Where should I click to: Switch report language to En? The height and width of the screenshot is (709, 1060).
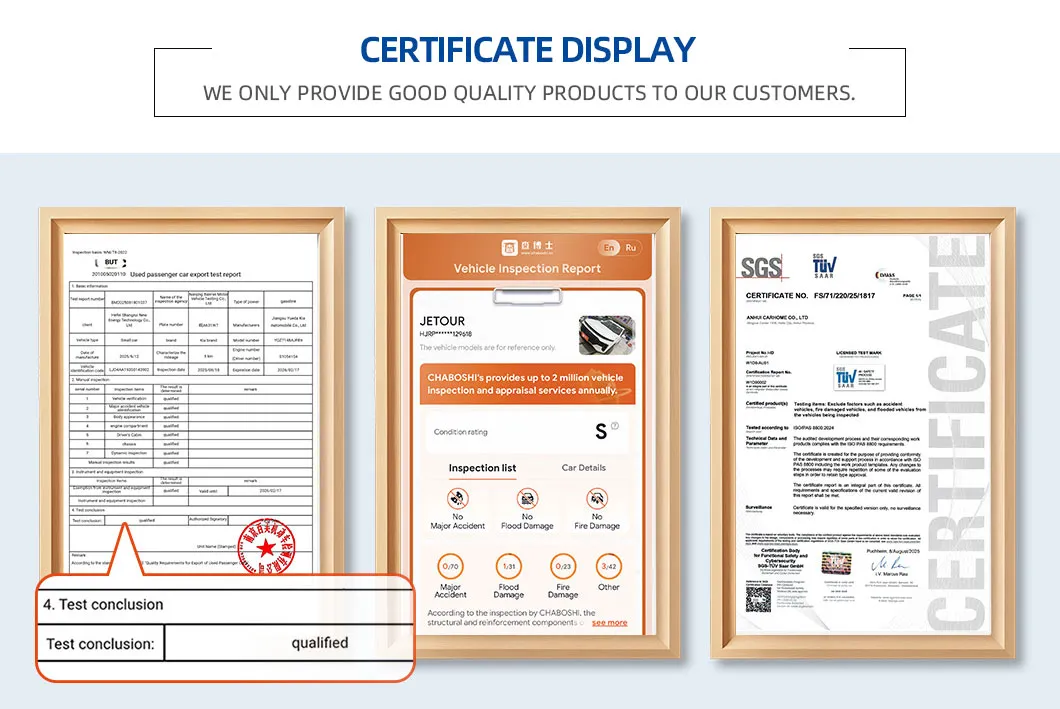pyautogui.click(x=609, y=247)
